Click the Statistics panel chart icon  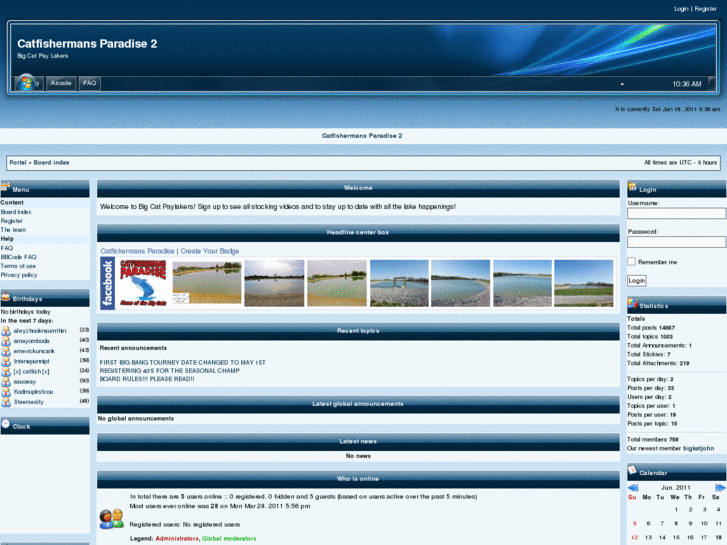[x=632, y=303]
